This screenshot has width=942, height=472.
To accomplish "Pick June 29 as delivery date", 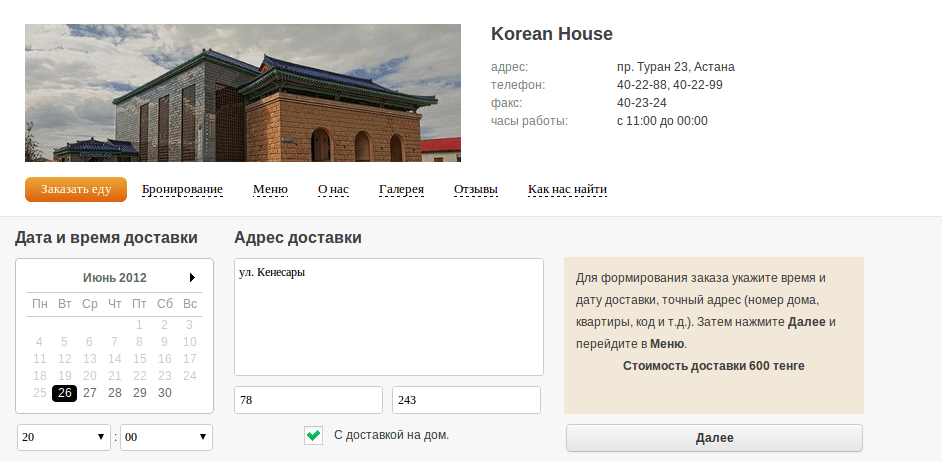I will click(x=139, y=393).
